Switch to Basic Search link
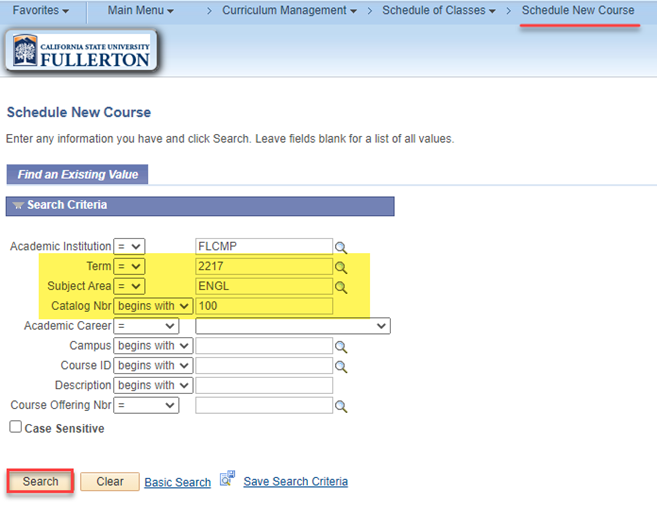This screenshot has height=511, width=657. click(177, 482)
